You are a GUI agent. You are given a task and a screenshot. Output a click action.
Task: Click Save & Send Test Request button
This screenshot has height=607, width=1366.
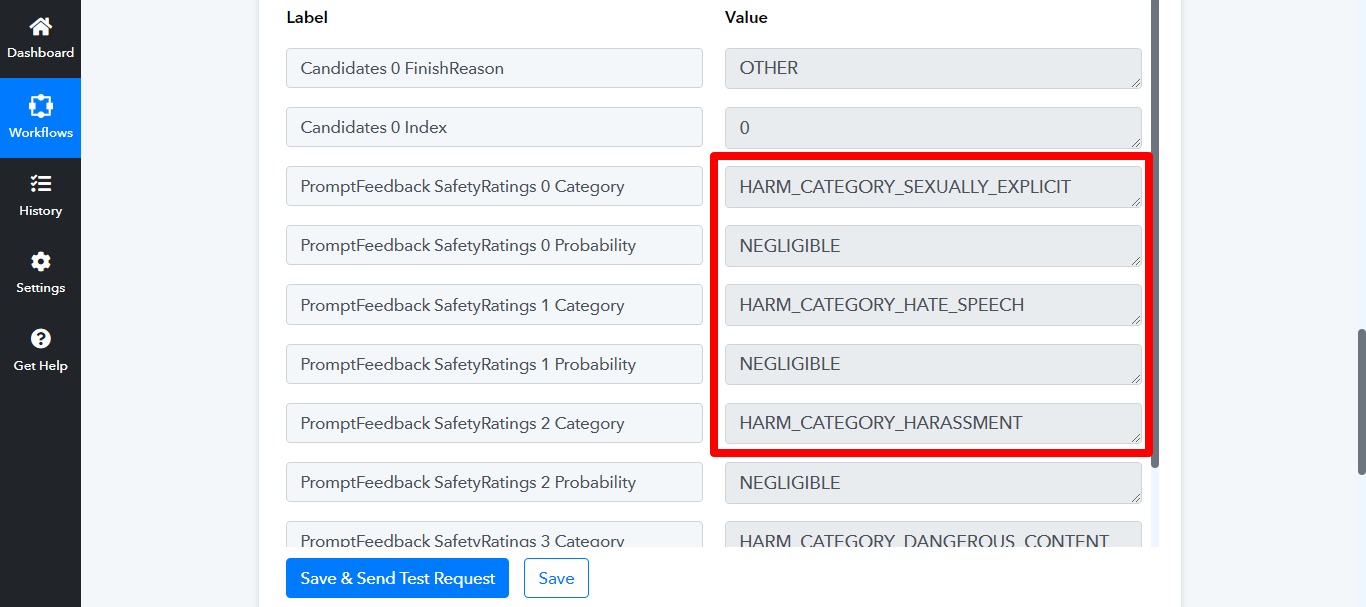click(x=397, y=578)
